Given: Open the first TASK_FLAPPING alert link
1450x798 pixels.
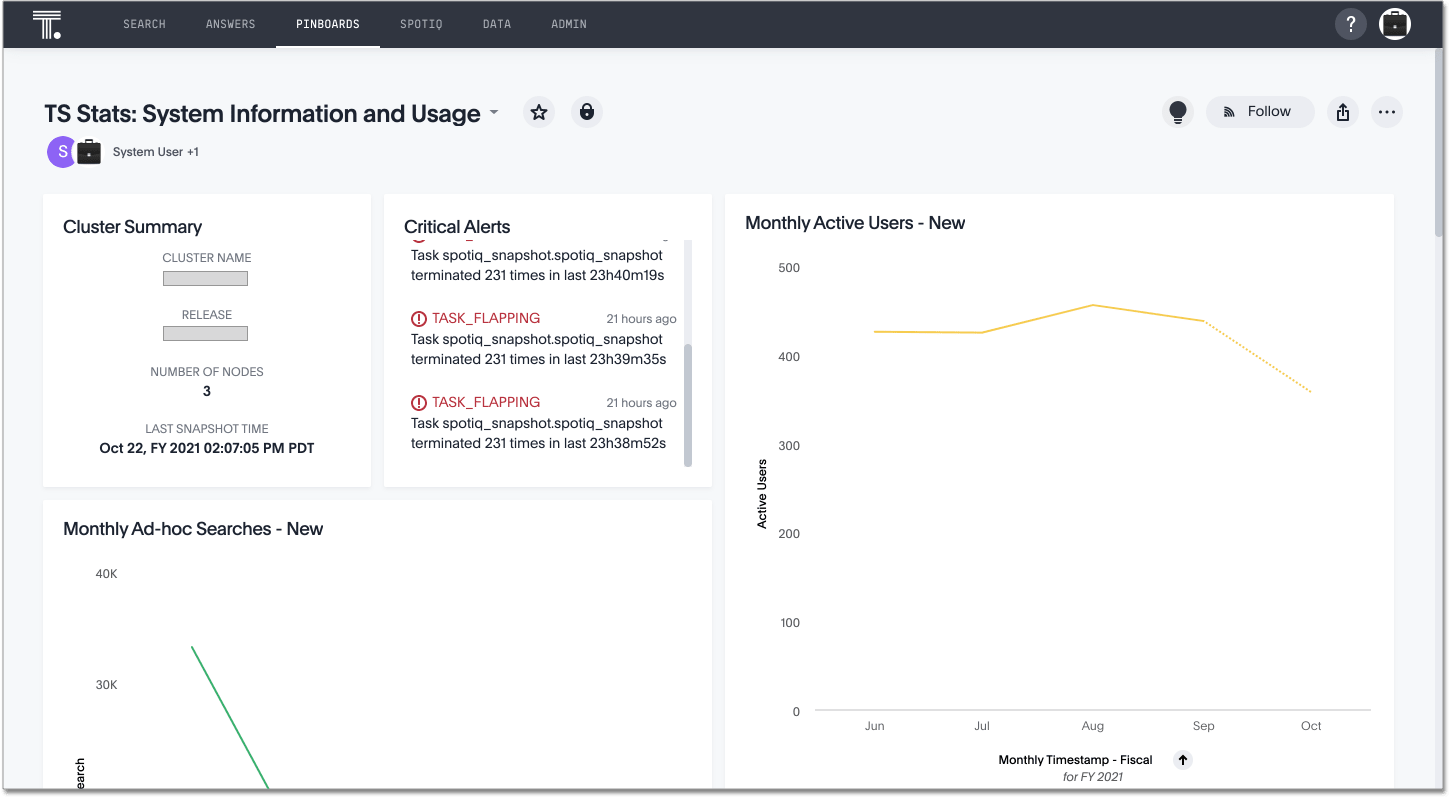Looking at the screenshot, I should pyautogui.click(x=484, y=318).
